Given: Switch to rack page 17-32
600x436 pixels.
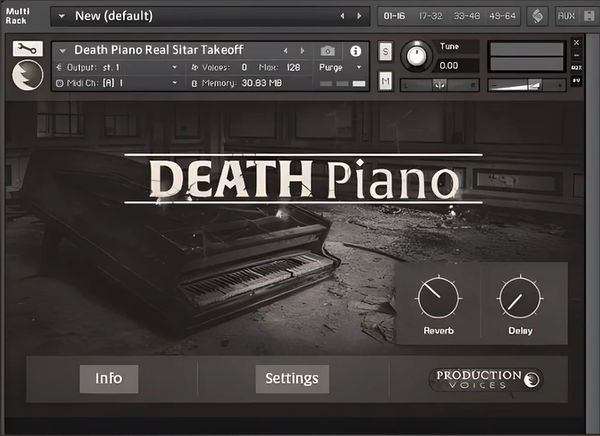Looking at the screenshot, I should click(430, 16).
